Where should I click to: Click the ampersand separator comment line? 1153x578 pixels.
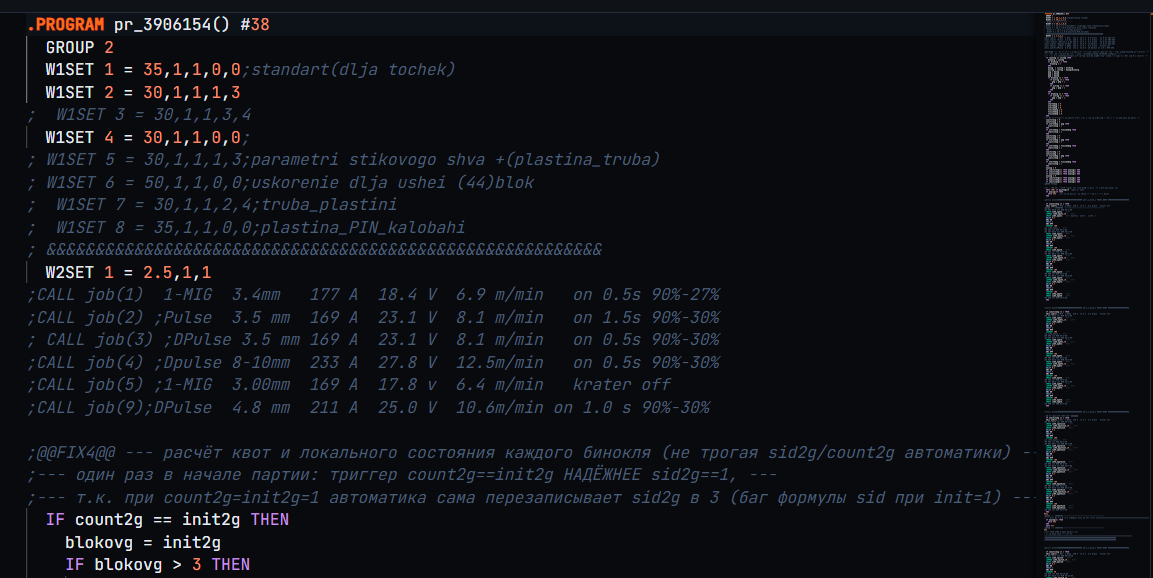[x=314, y=250]
